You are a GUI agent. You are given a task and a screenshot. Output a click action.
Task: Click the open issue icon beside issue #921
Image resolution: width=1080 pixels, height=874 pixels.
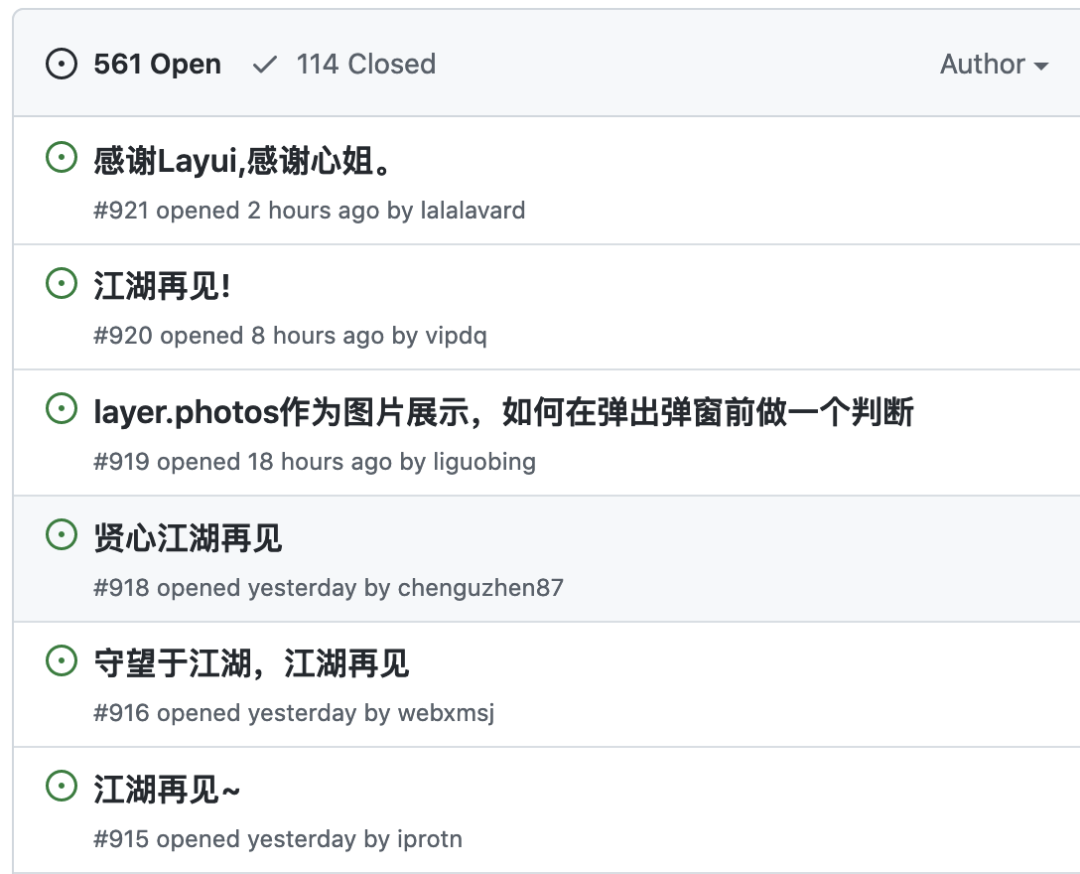pos(62,158)
